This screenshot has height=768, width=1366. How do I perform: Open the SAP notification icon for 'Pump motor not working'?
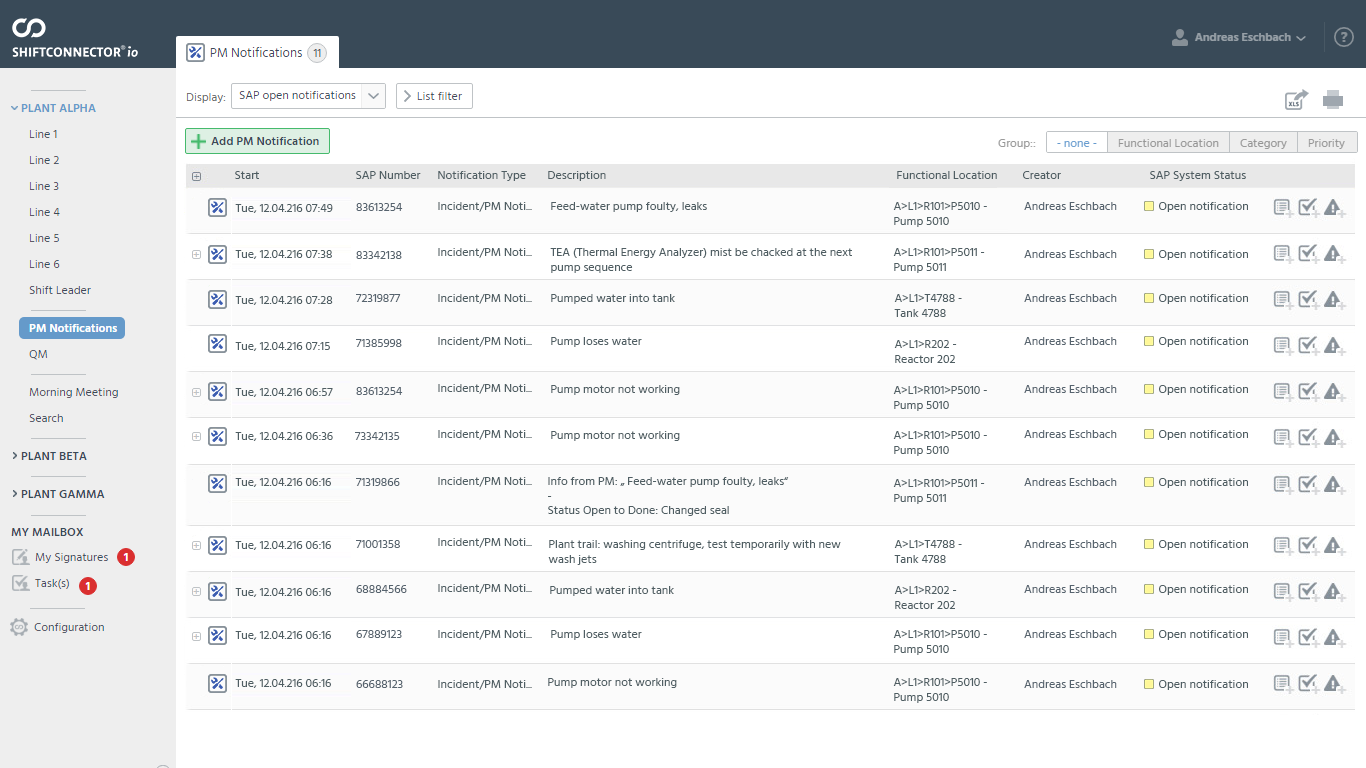point(217,390)
